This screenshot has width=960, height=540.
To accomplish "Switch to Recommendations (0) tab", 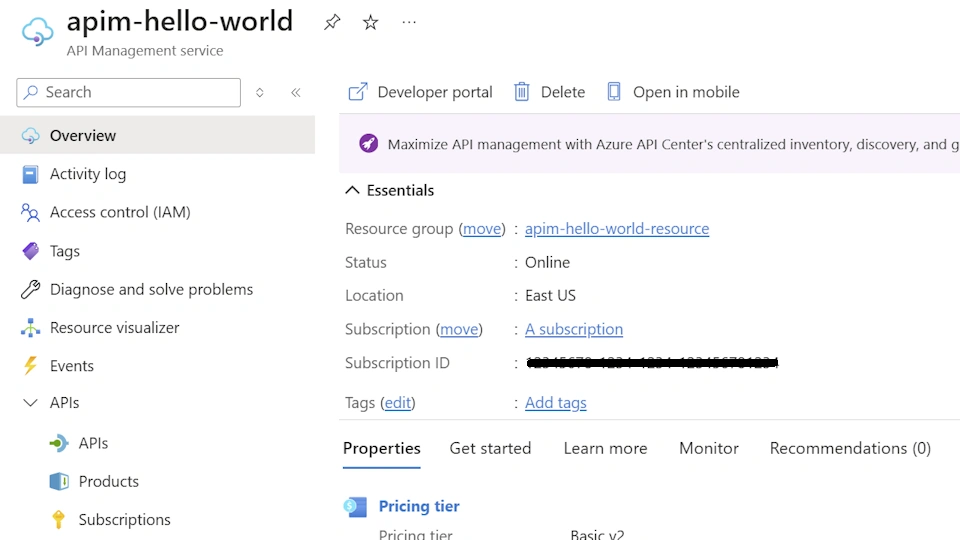I will click(850, 449).
